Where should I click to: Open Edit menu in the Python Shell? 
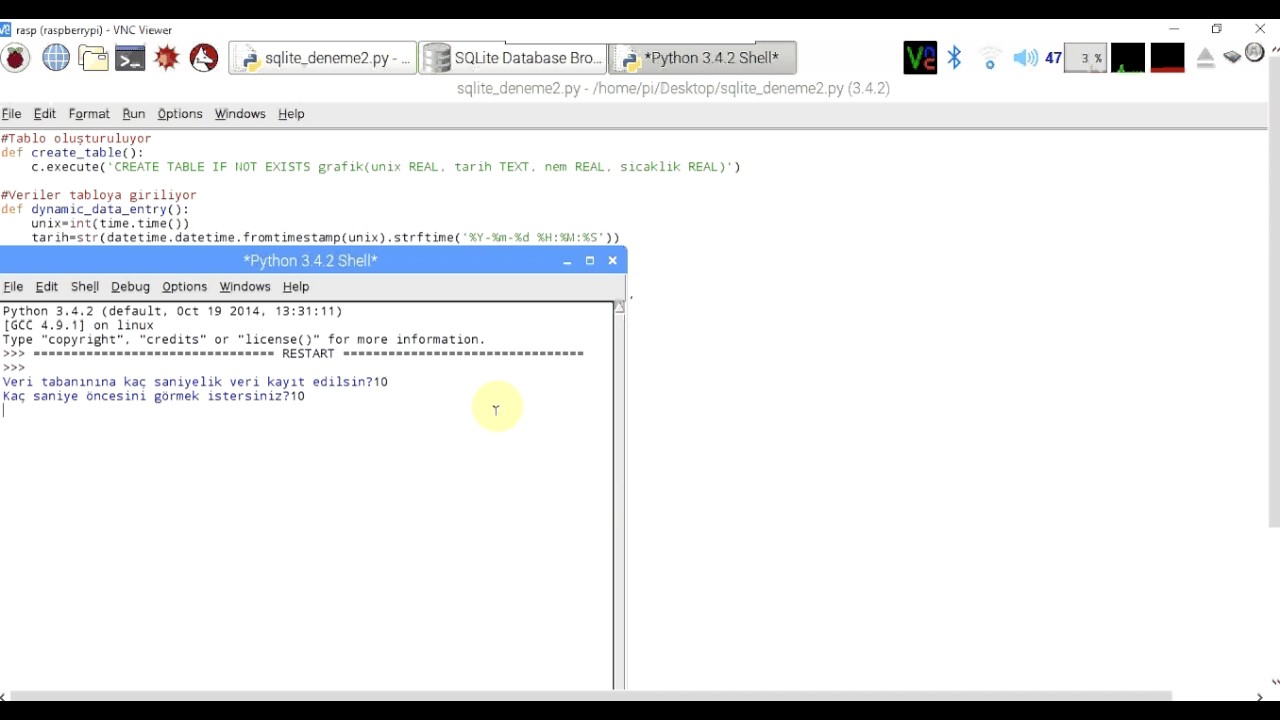coord(47,287)
